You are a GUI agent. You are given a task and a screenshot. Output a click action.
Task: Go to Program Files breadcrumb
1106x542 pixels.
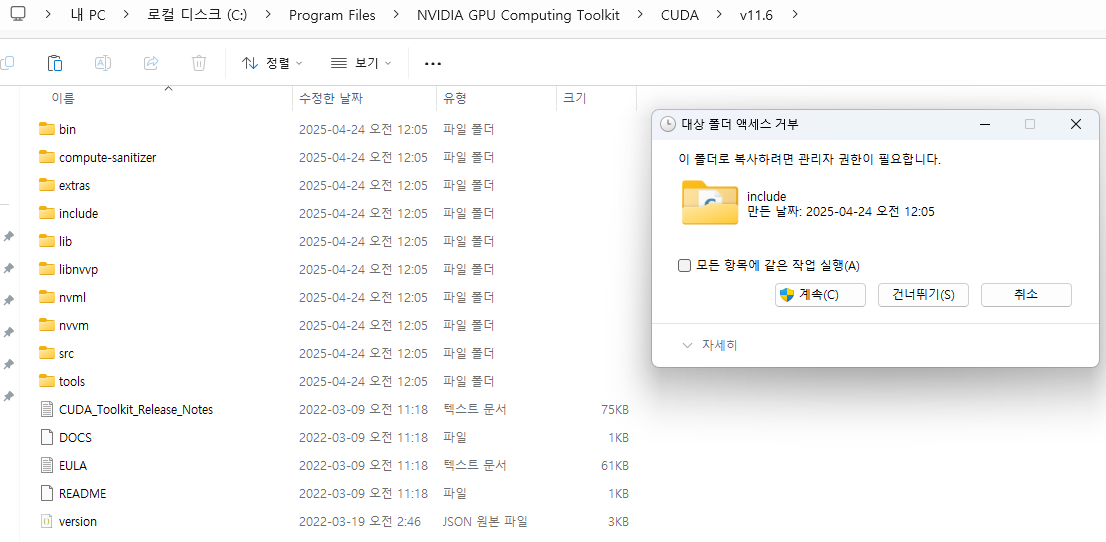[x=332, y=15]
